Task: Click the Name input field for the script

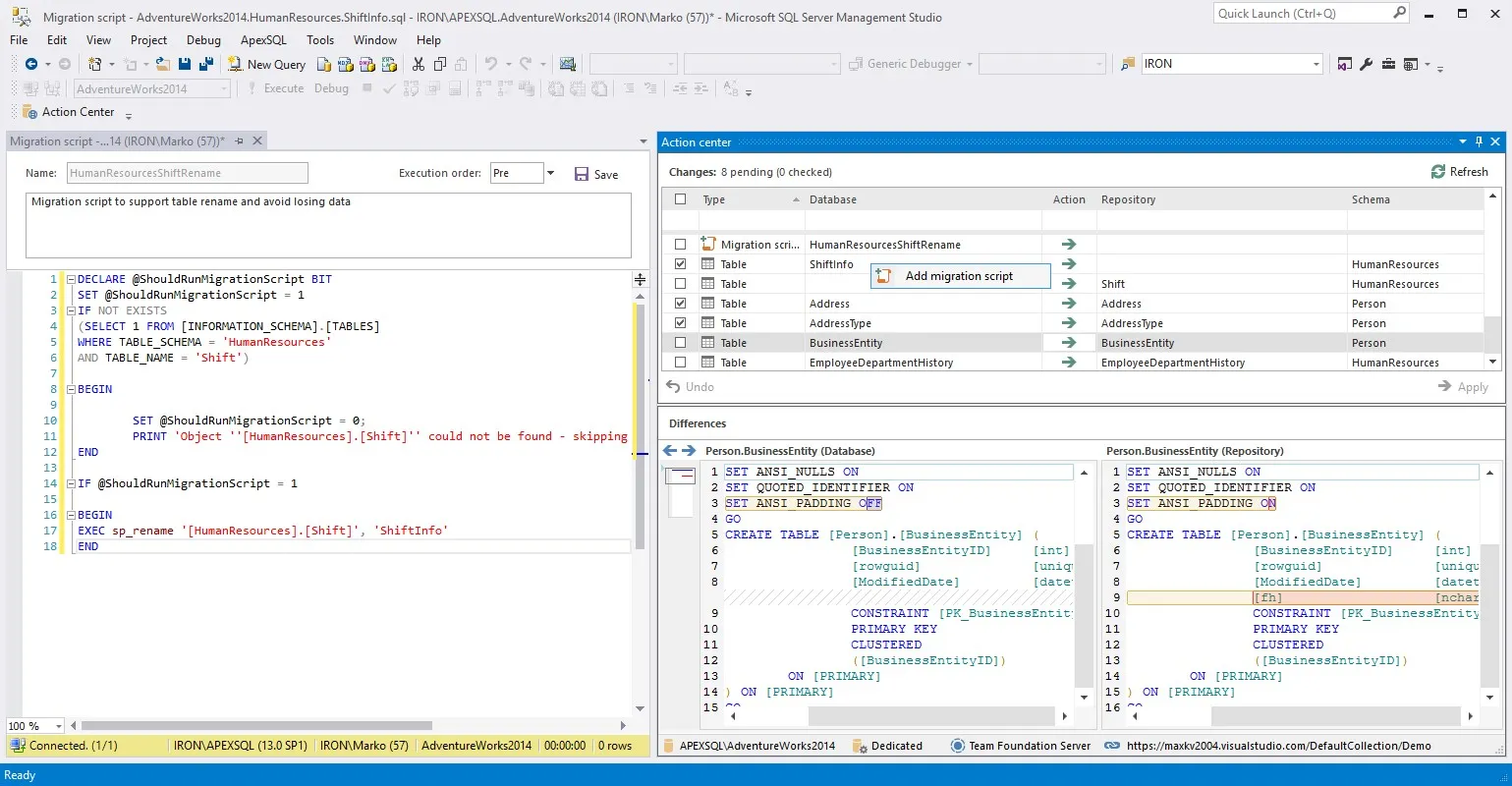Action: pos(187,173)
